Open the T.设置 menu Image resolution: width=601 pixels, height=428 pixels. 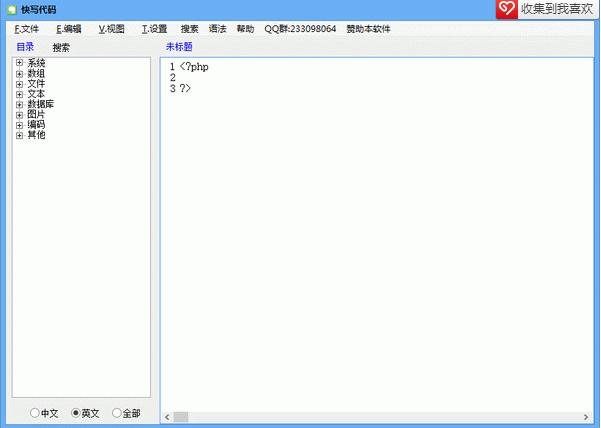(x=154, y=29)
